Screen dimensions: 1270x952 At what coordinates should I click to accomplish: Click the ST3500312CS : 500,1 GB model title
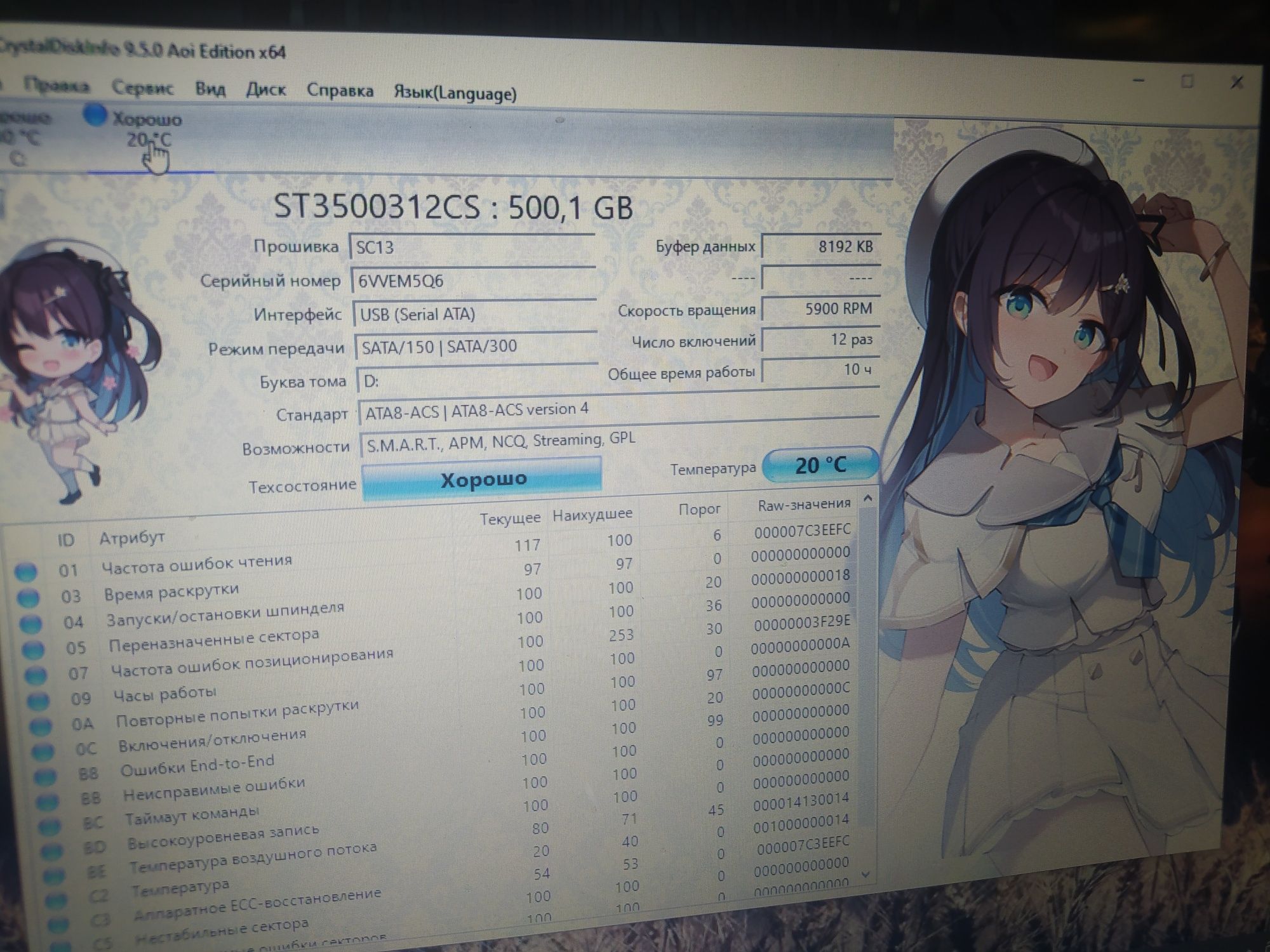point(453,207)
